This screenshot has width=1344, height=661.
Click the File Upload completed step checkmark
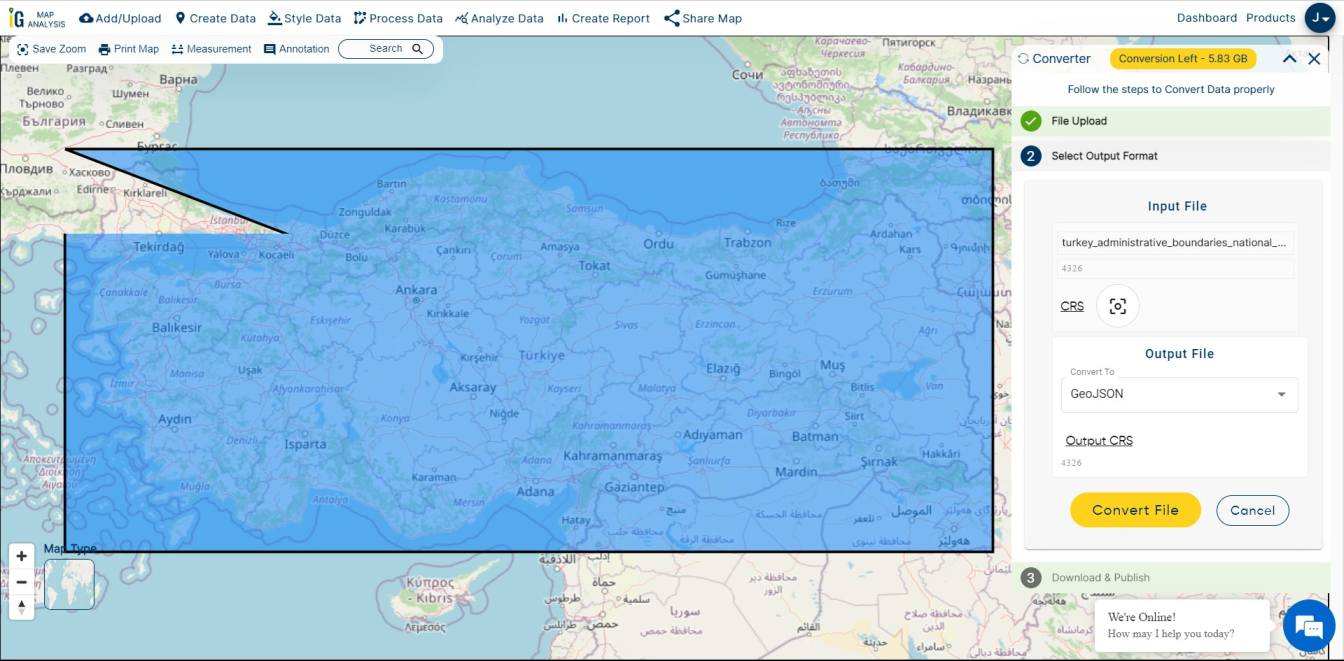1031,121
